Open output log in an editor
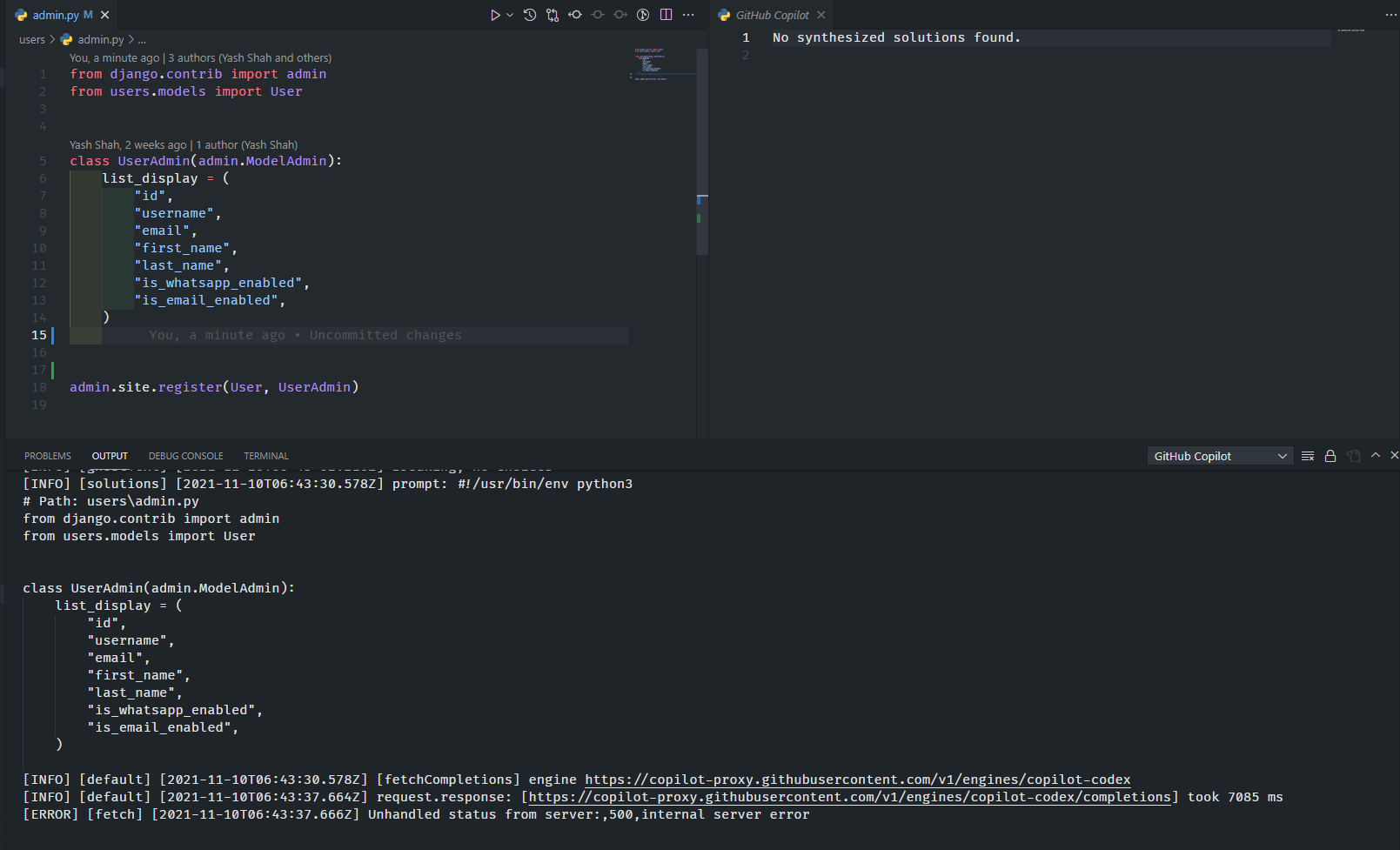The height and width of the screenshot is (850, 1400). click(x=1352, y=455)
